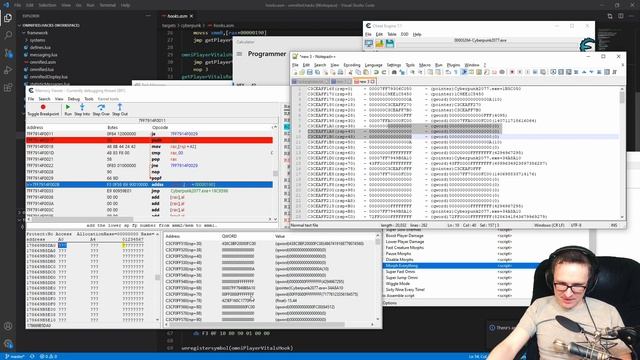Select the highlighted addss instruction row

(x=149, y=184)
